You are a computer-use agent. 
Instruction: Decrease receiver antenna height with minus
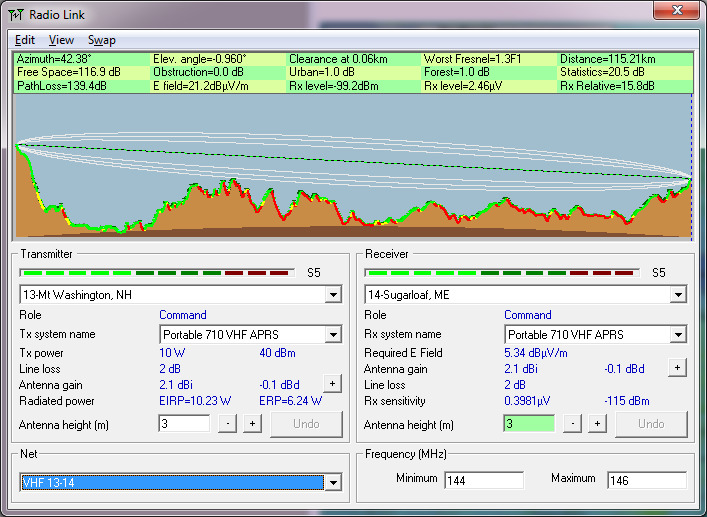573,424
